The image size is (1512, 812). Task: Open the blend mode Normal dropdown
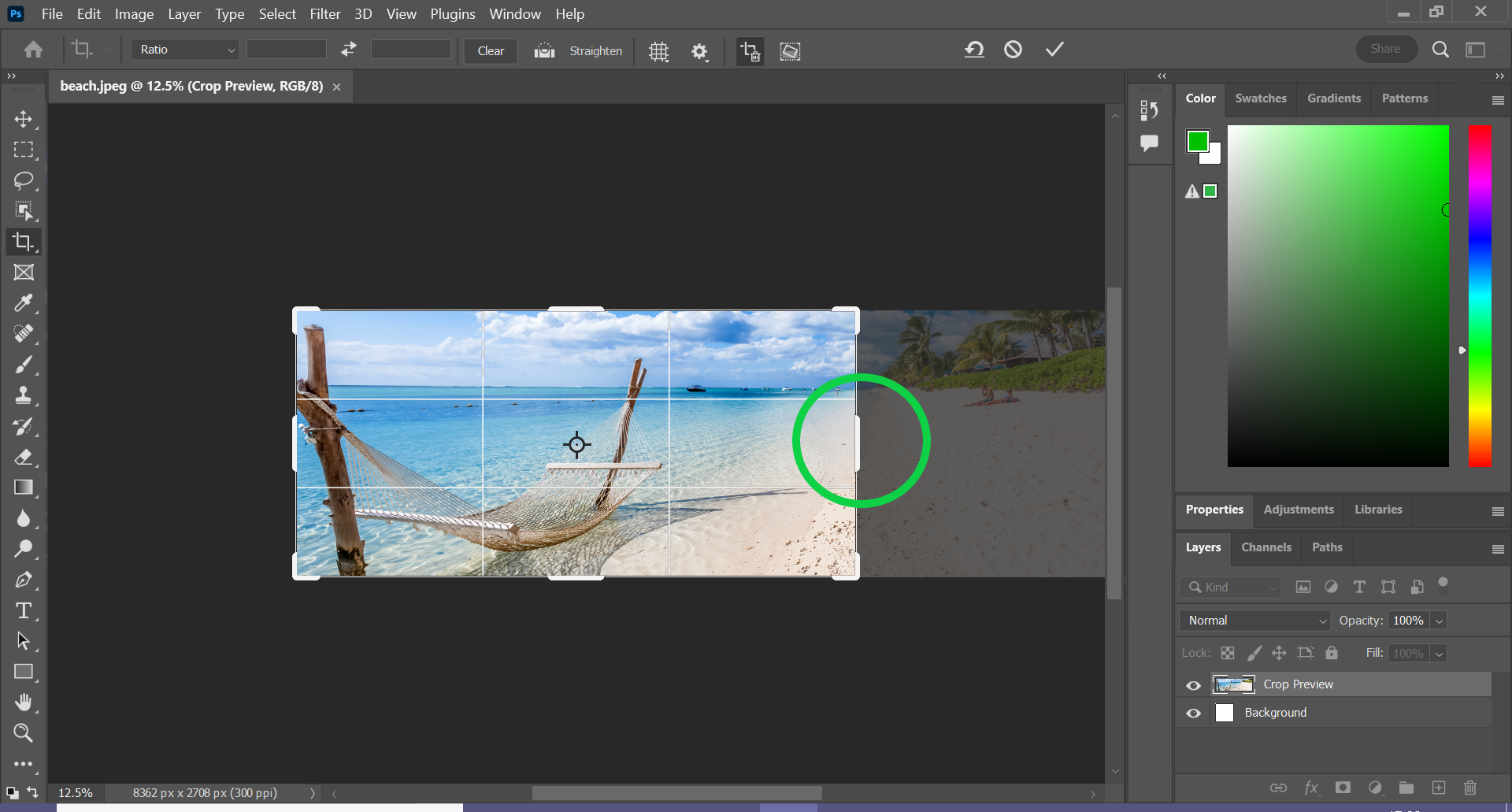point(1254,621)
